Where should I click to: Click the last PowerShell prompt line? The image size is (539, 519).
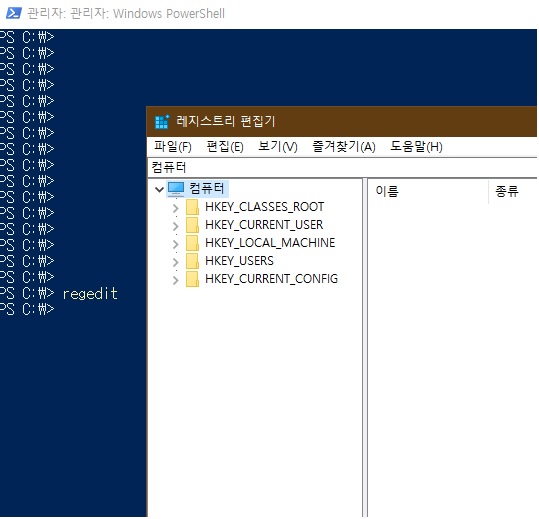[x=27, y=310]
